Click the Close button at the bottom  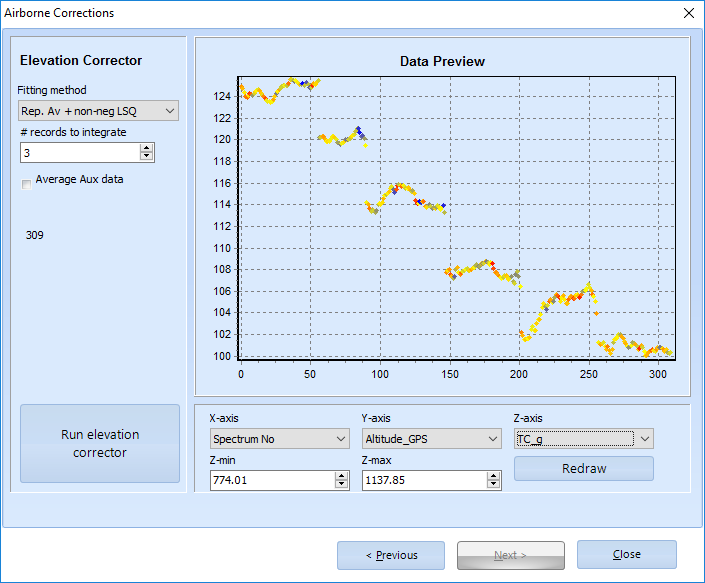tap(627, 554)
